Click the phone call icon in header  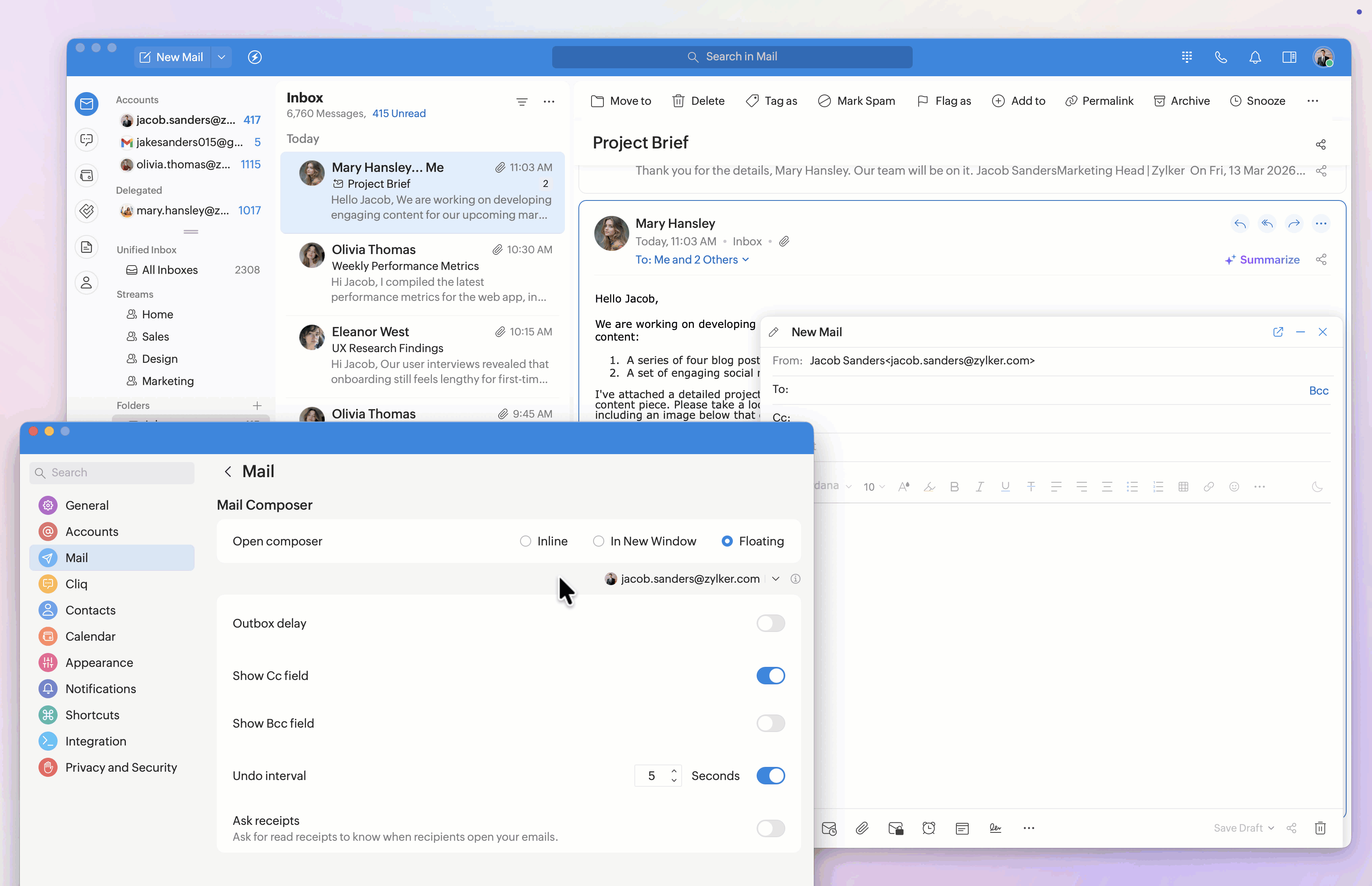1221,57
